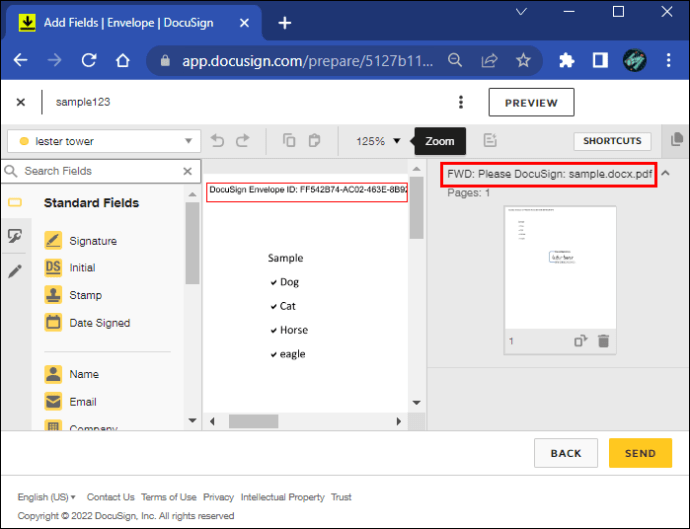The width and height of the screenshot is (690, 529).
Task: Click the 'eagle' line in document
Action: [288, 354]
